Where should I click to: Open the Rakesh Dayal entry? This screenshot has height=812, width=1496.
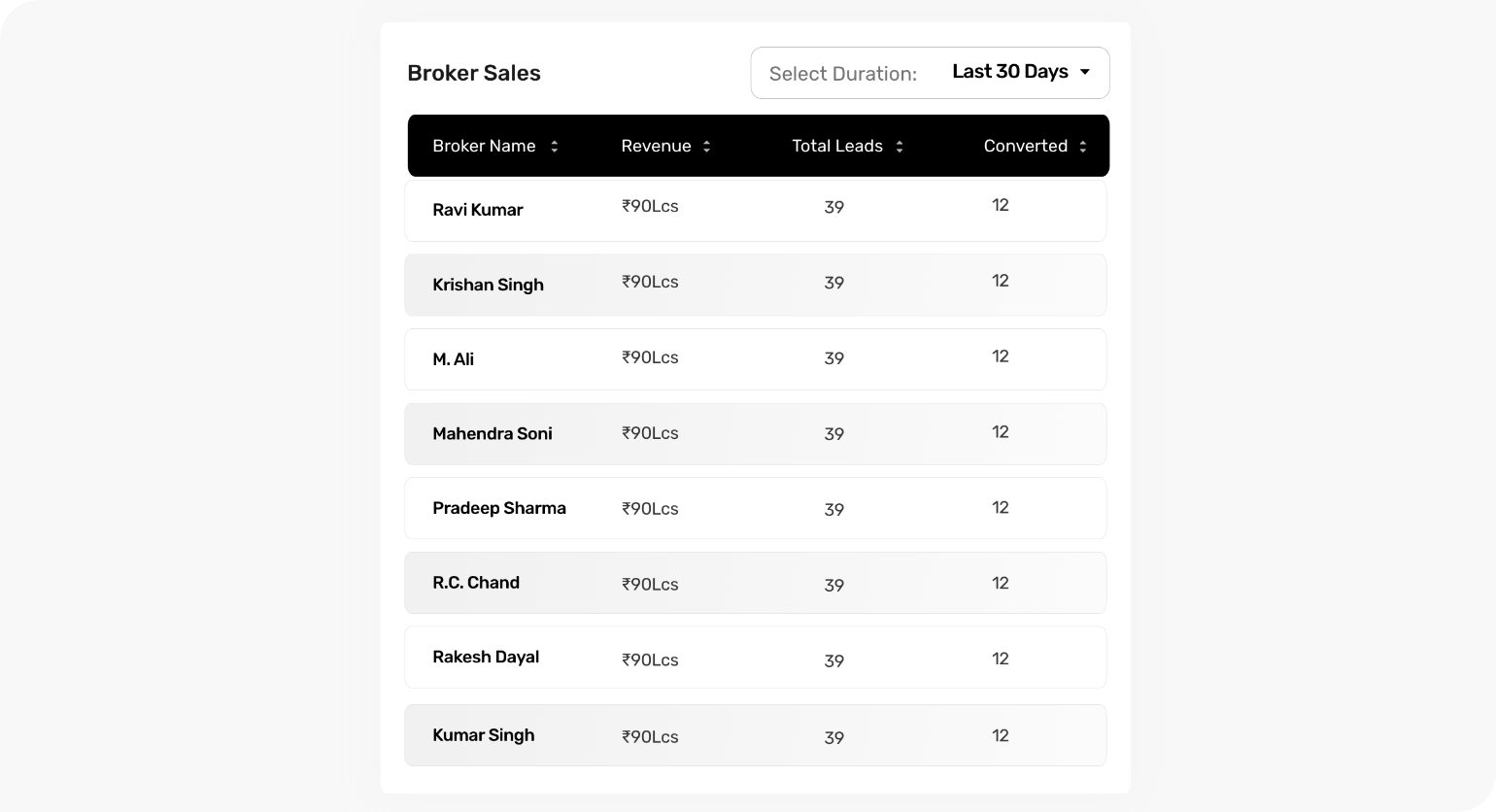(x=756, y=658)
